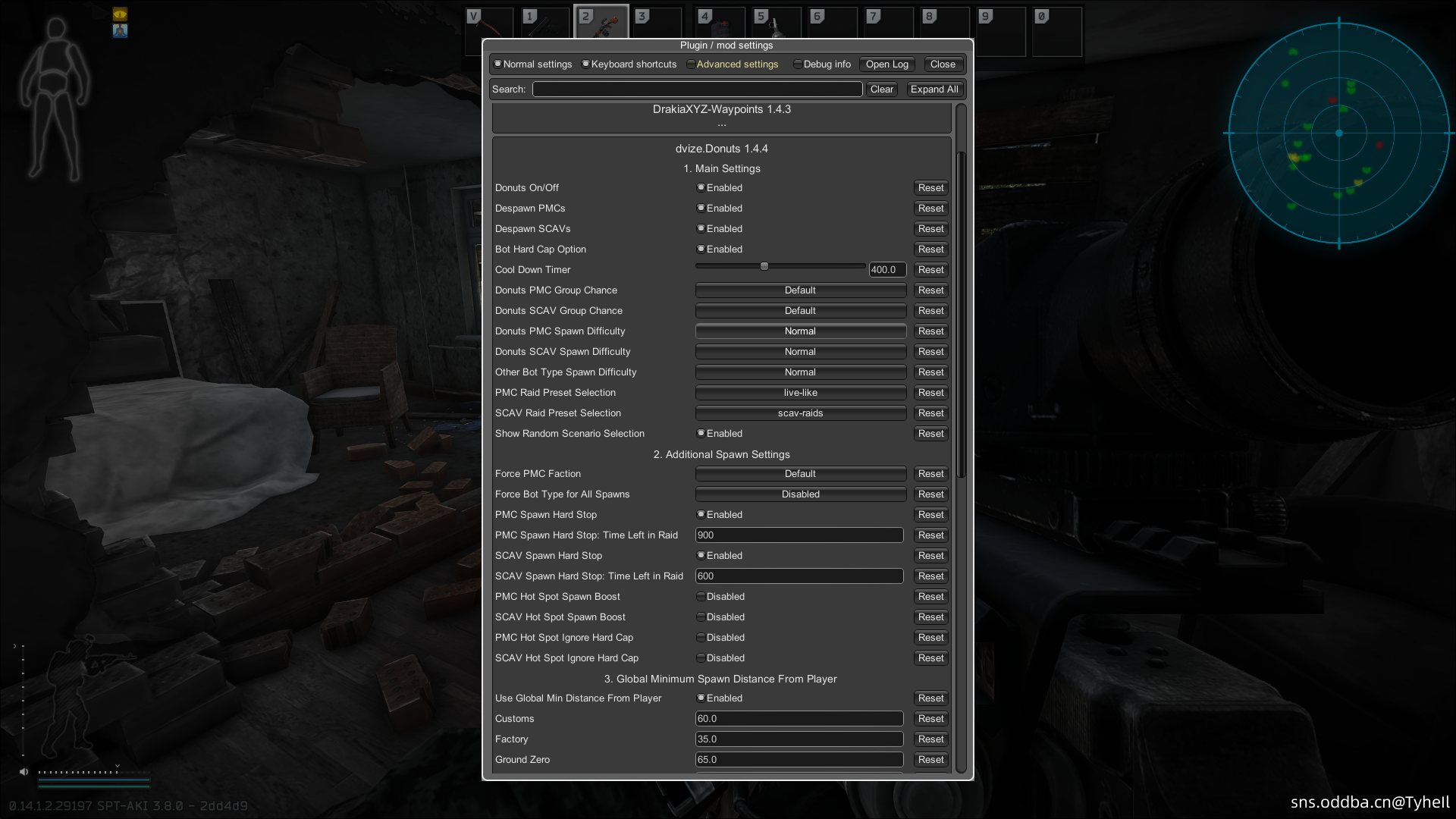Open PMC Raid Preset Selection dropdown
1456x819 pixels.
pyautogui.click(x=800, y=393)
